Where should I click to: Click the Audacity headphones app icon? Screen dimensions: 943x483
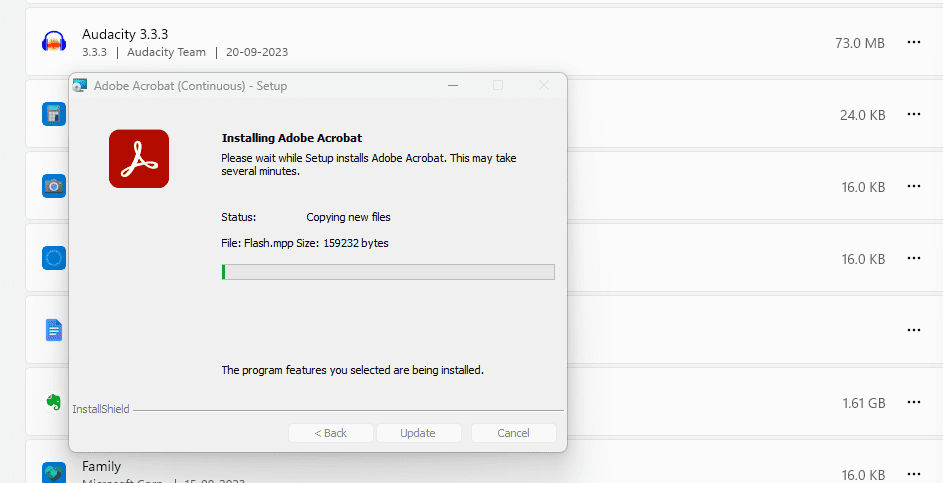[54, 42]
